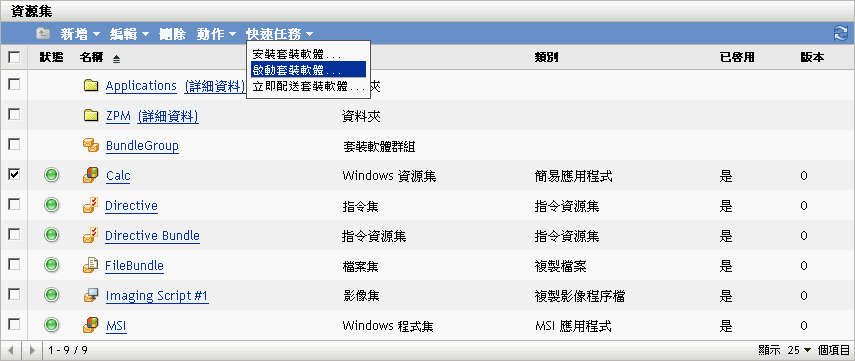This screenshot has height=361, width=855.
Task: Open the 新增 dropdown menu
Action: pyautogui.click(x=80, y=34)
